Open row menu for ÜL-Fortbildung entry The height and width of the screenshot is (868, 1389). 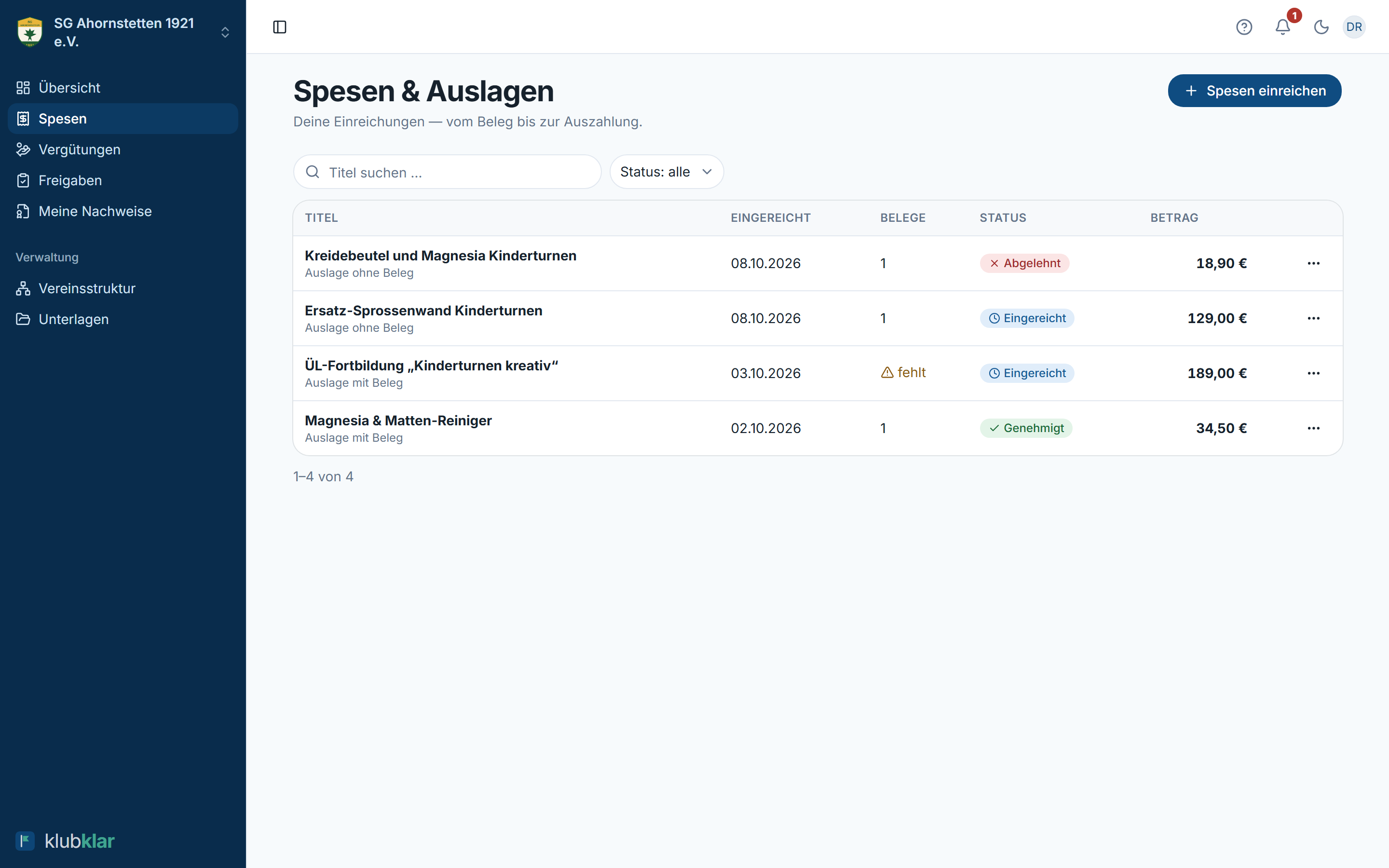coord(1313,374)
